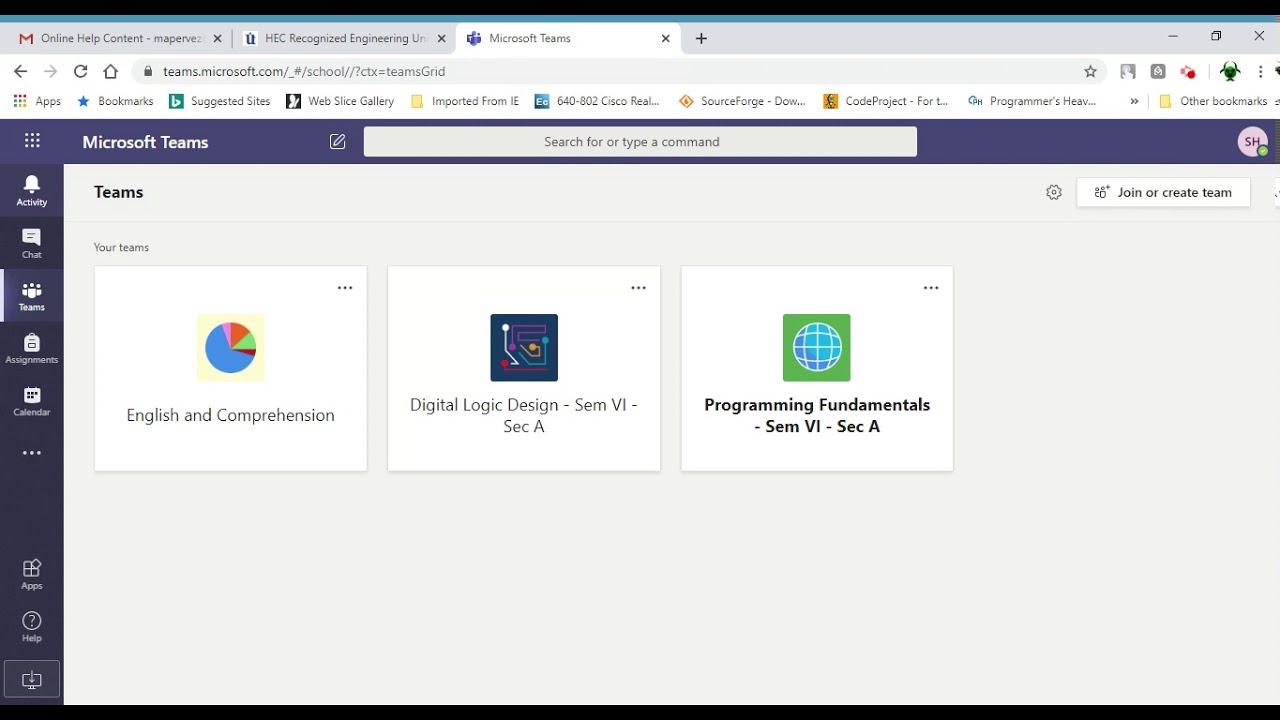Open the Manage teams gear icon

(1054, 192)
